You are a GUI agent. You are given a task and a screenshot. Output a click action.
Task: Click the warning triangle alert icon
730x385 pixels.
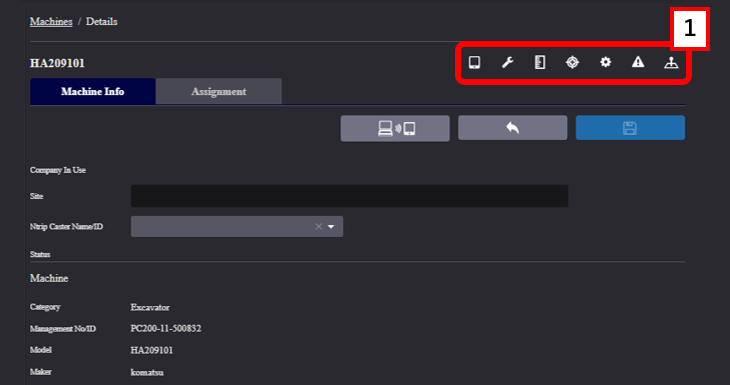[x=638, y=62]
